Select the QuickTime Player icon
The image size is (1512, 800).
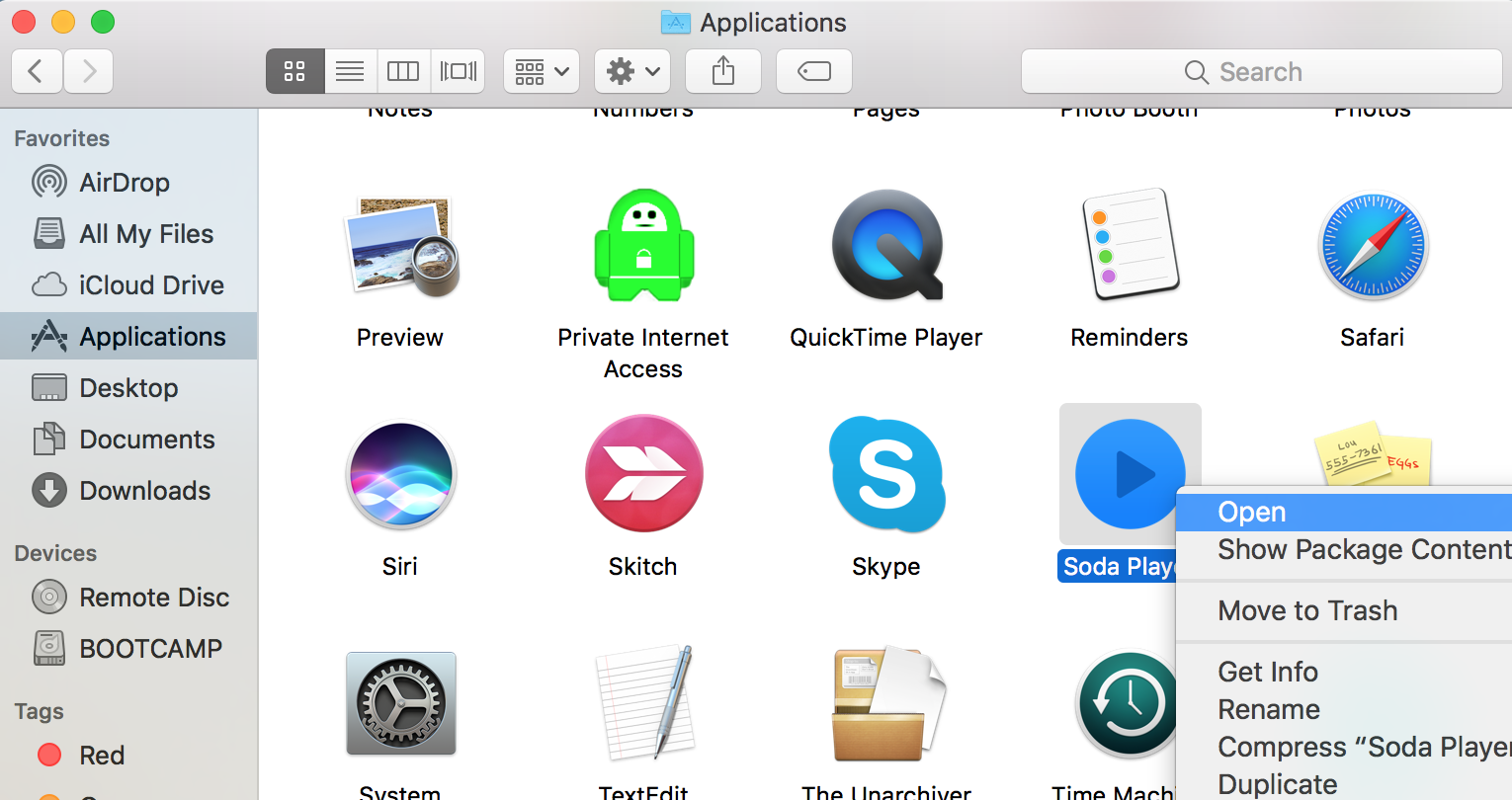886,246
